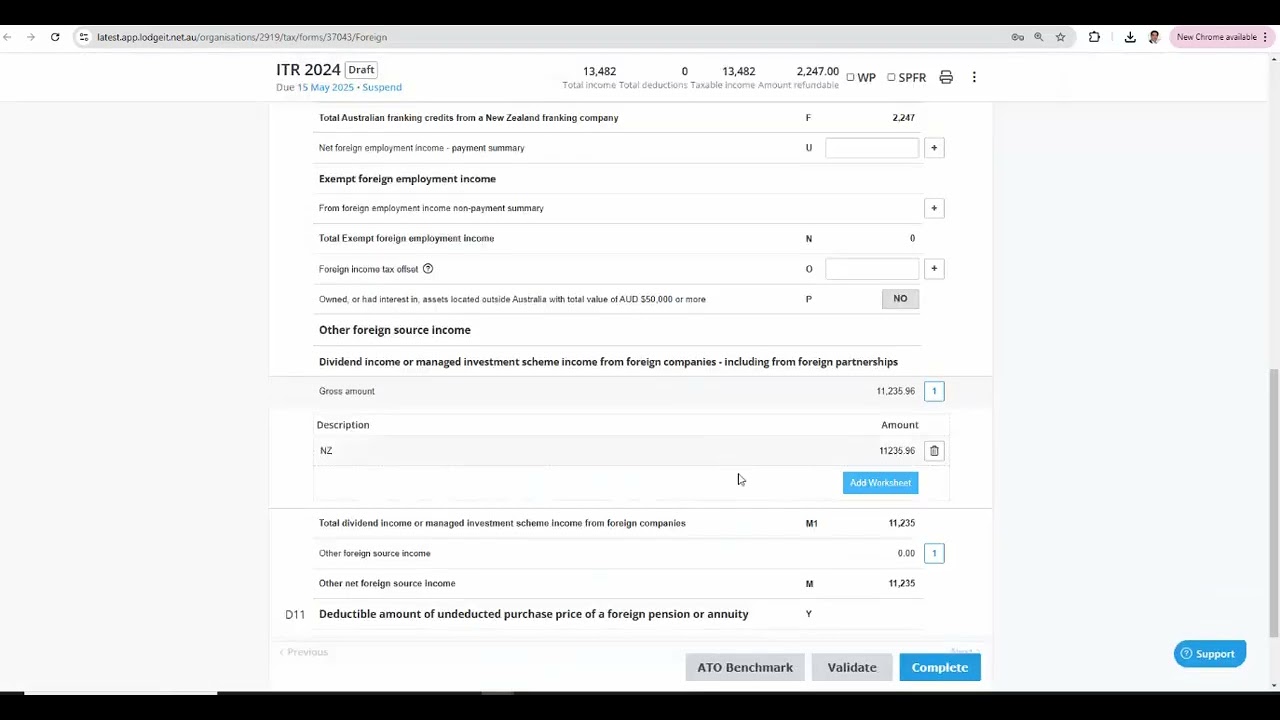Toggle the NO button for overseas assets
The image size is (1280, 720).
[x=900, y=299]
